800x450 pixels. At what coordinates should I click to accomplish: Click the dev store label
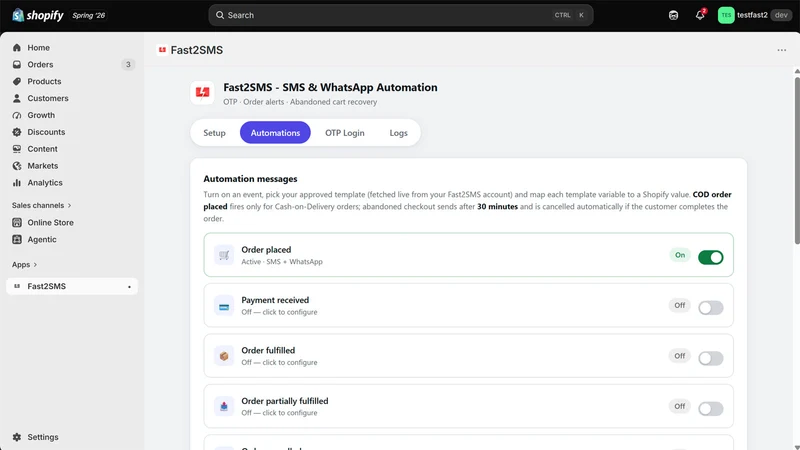(781, 15)
